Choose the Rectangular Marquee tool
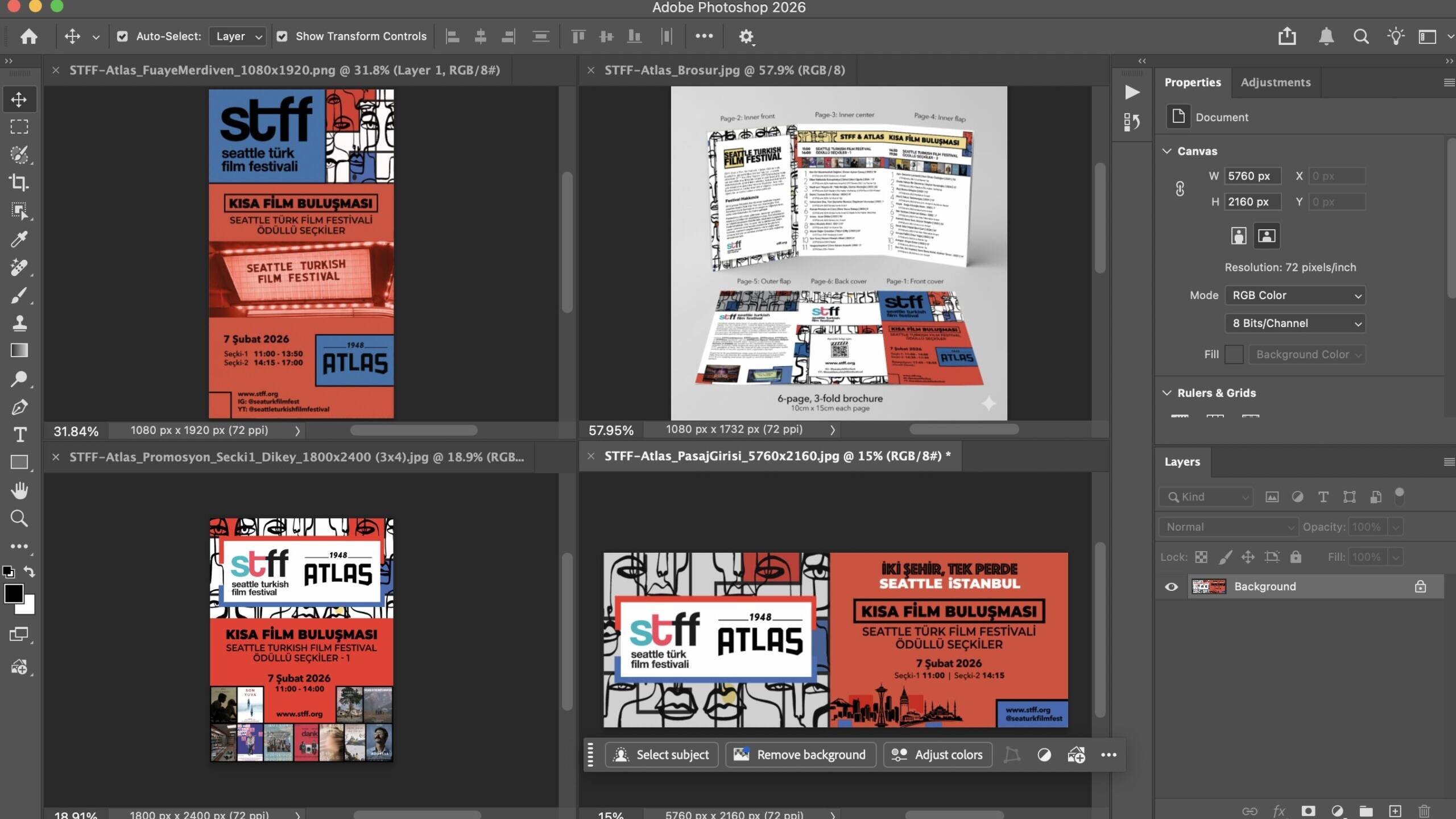 click(x=19, y=127)
